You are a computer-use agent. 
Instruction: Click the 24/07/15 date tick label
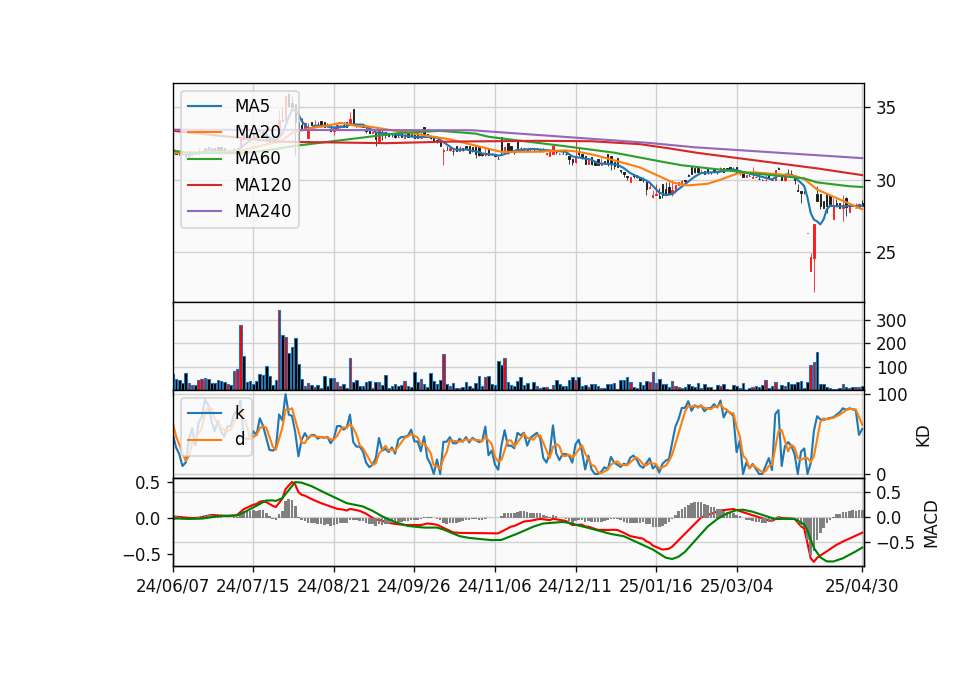pyautogui.click(x=252, y=586)
